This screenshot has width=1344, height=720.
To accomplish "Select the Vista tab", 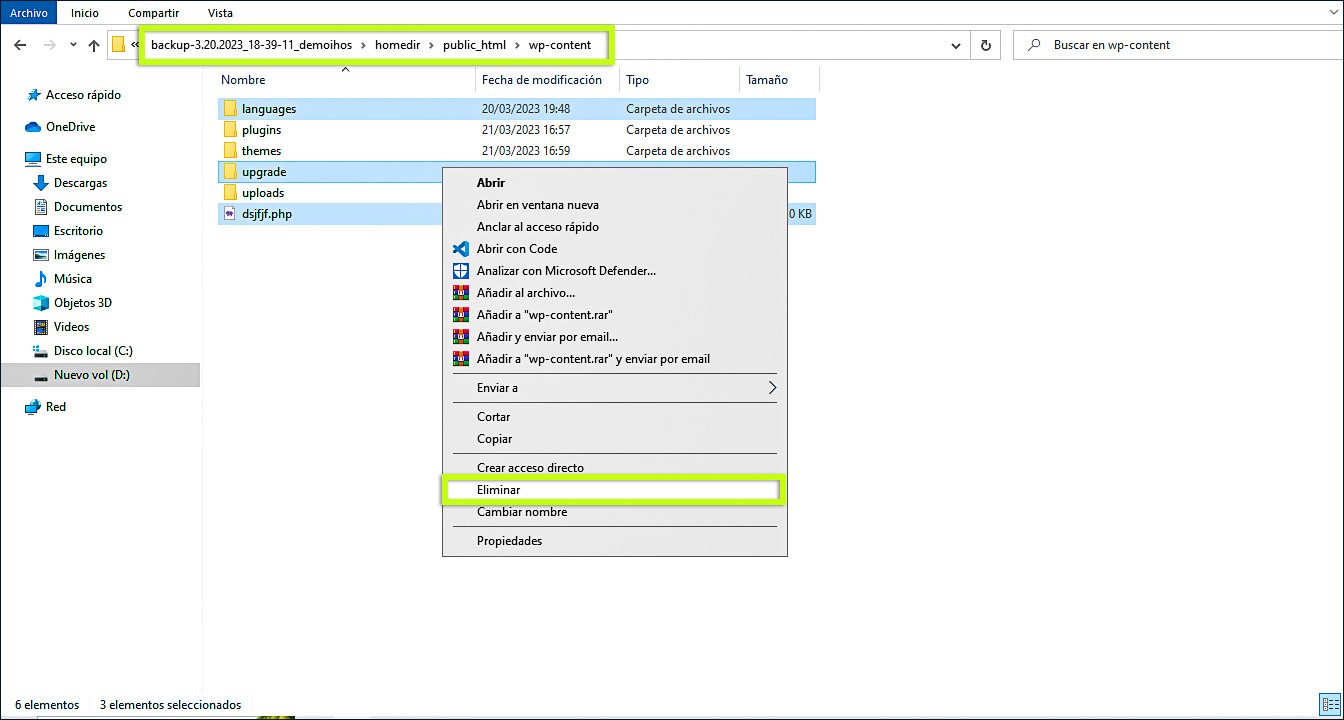I will click(220, 13).
